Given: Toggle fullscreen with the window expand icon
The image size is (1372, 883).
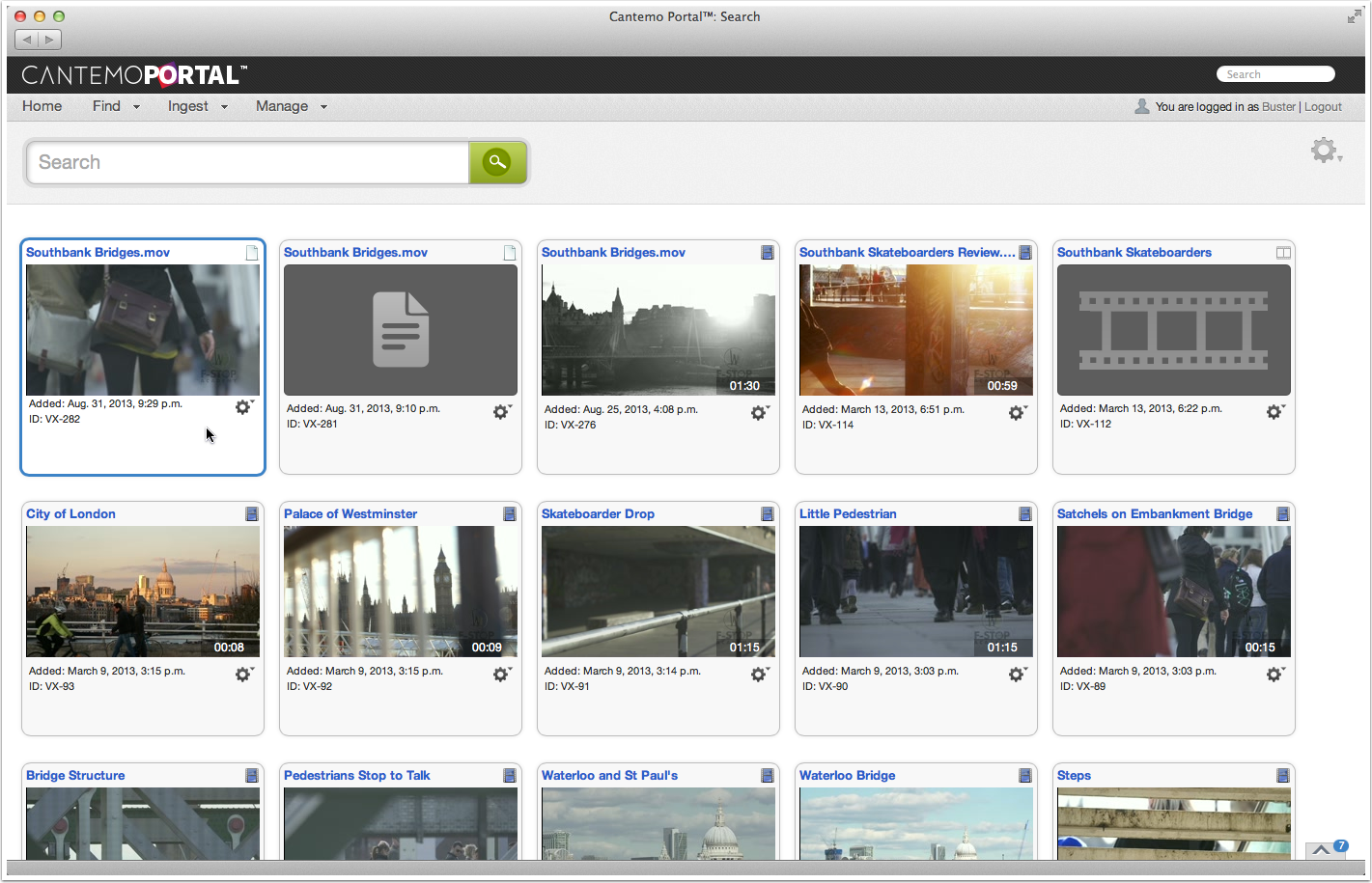Looking at the screenshot, I should point(1355,16).
